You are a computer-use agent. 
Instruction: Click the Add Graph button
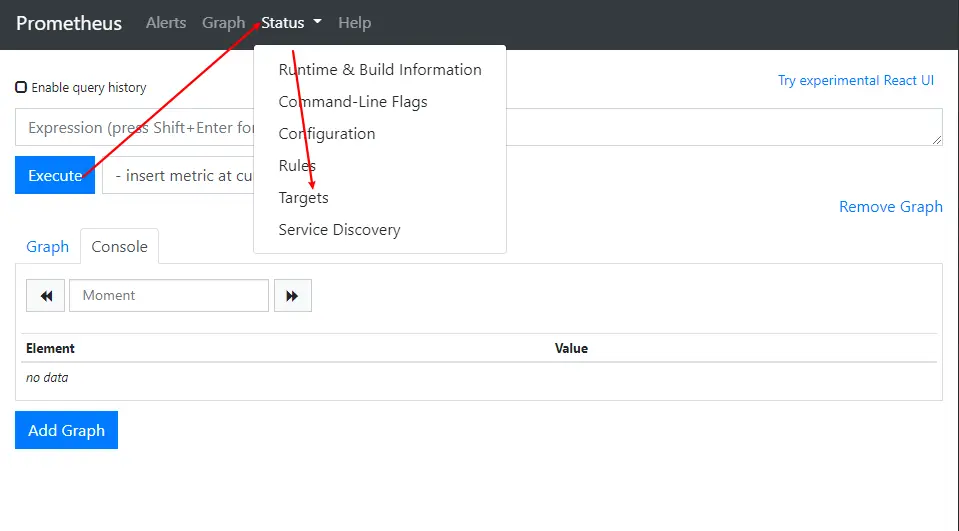point(66,430)
